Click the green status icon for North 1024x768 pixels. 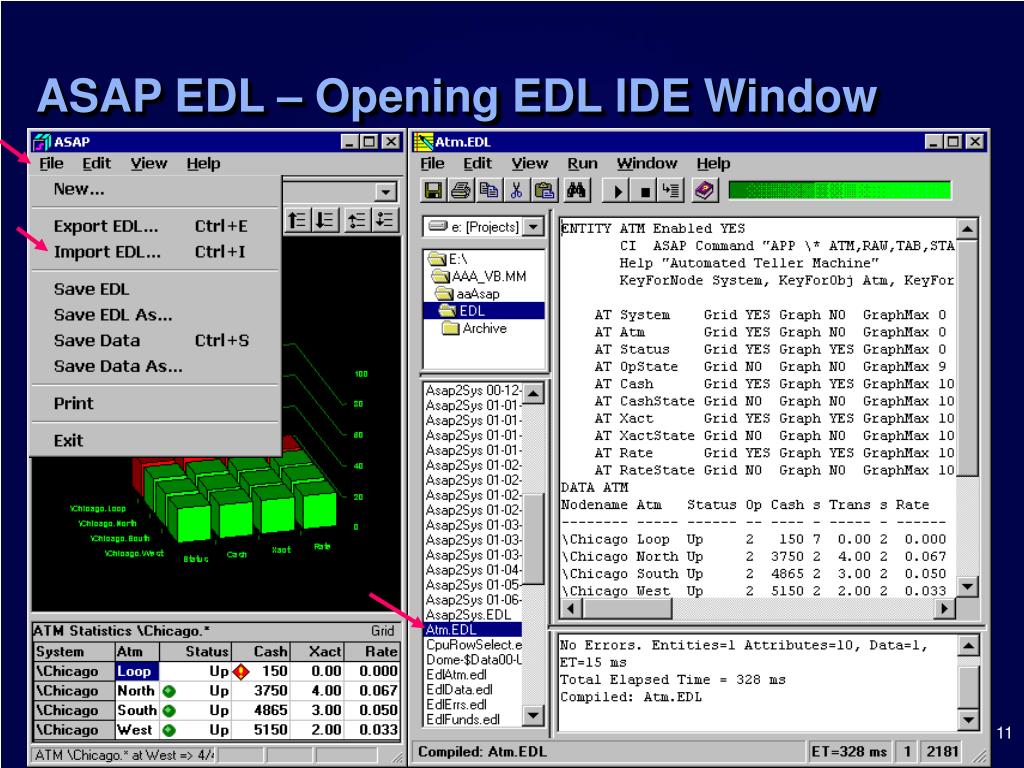point(169,691)
